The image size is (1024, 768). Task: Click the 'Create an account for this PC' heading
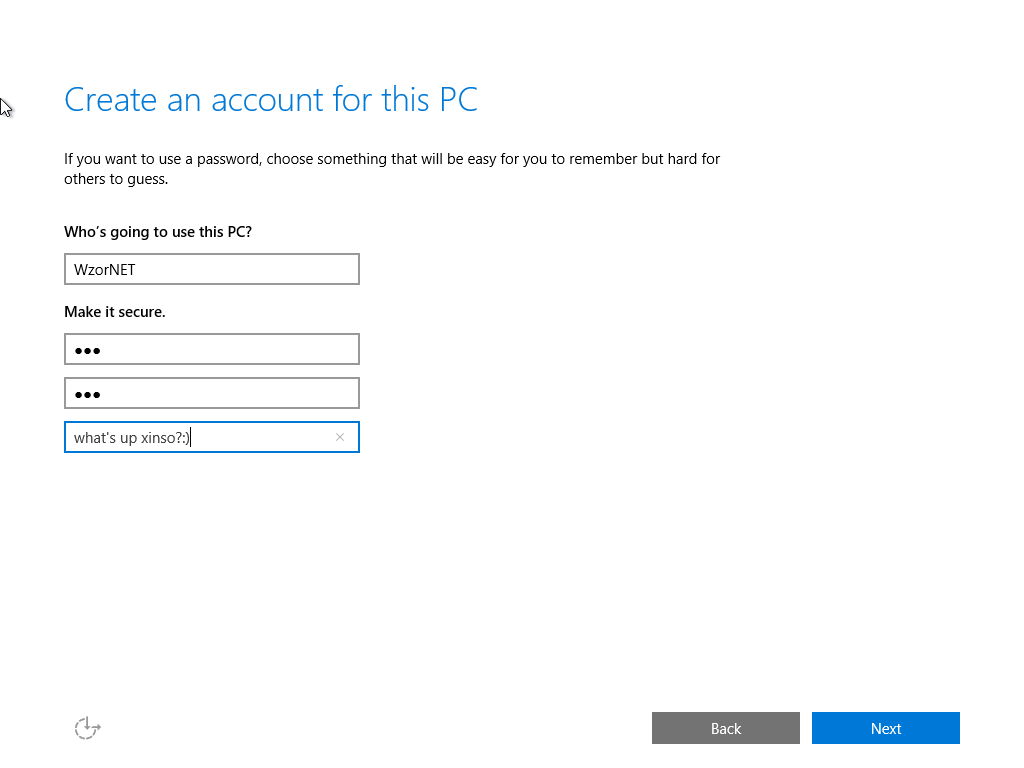point(271,100)
